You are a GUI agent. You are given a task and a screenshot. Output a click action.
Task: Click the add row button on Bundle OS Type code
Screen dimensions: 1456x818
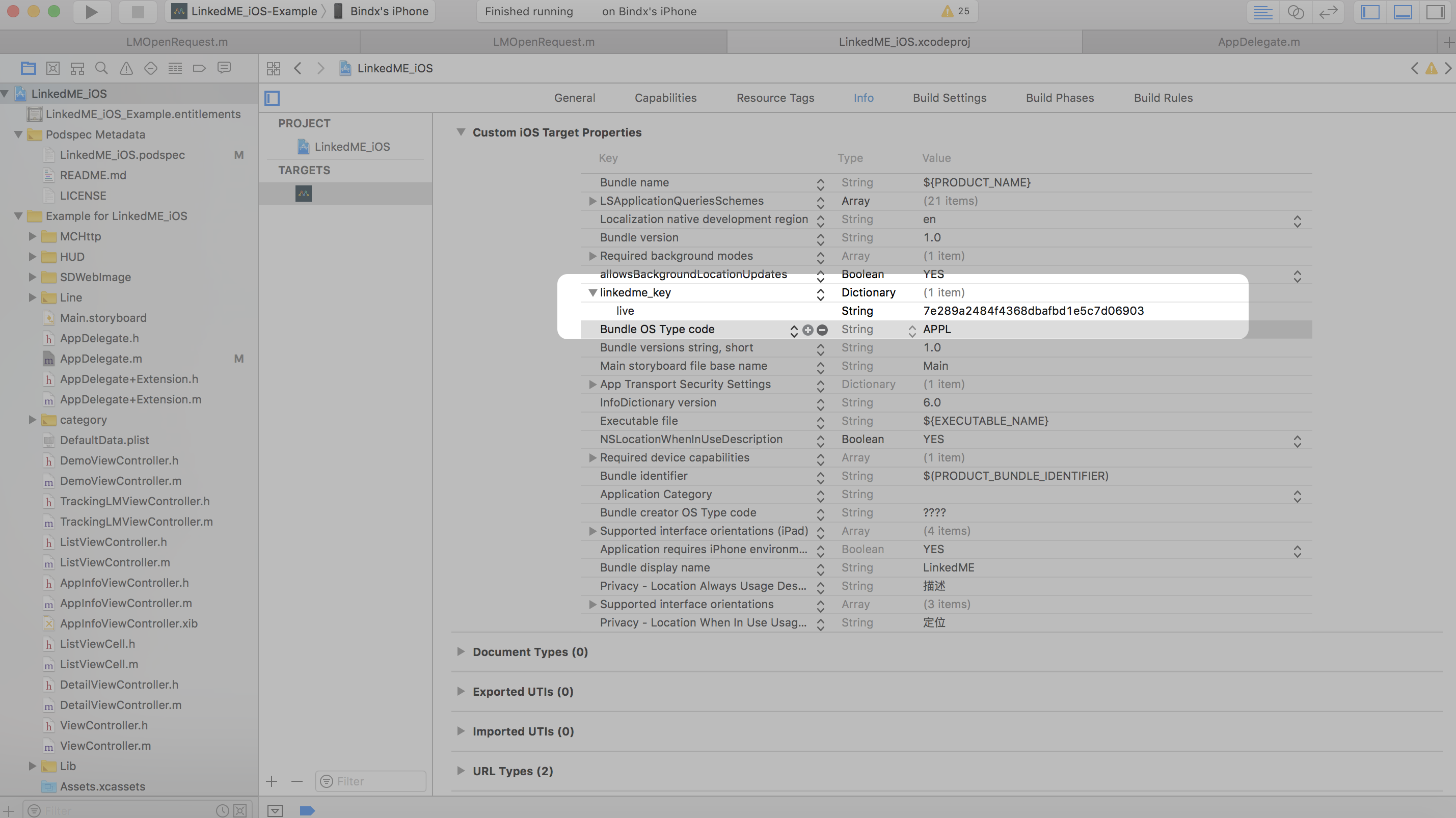point(808,330)
